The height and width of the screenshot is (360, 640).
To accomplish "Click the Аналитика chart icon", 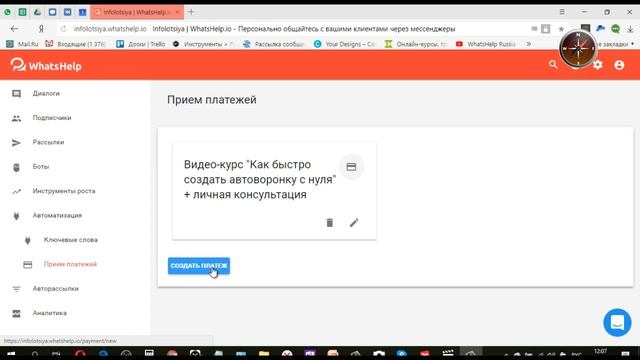I will 16,313.
